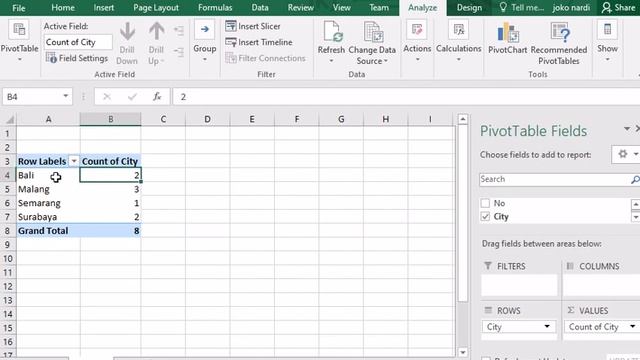Open the joko nardi account name

coord(571,7)
